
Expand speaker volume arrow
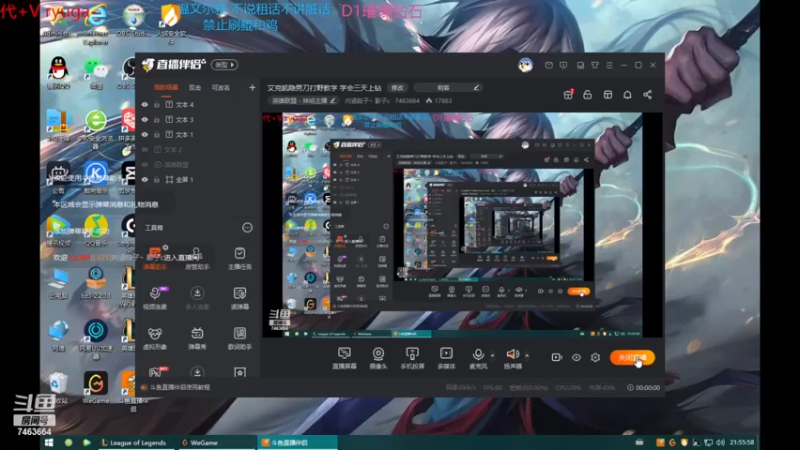(x=527, y=355)
